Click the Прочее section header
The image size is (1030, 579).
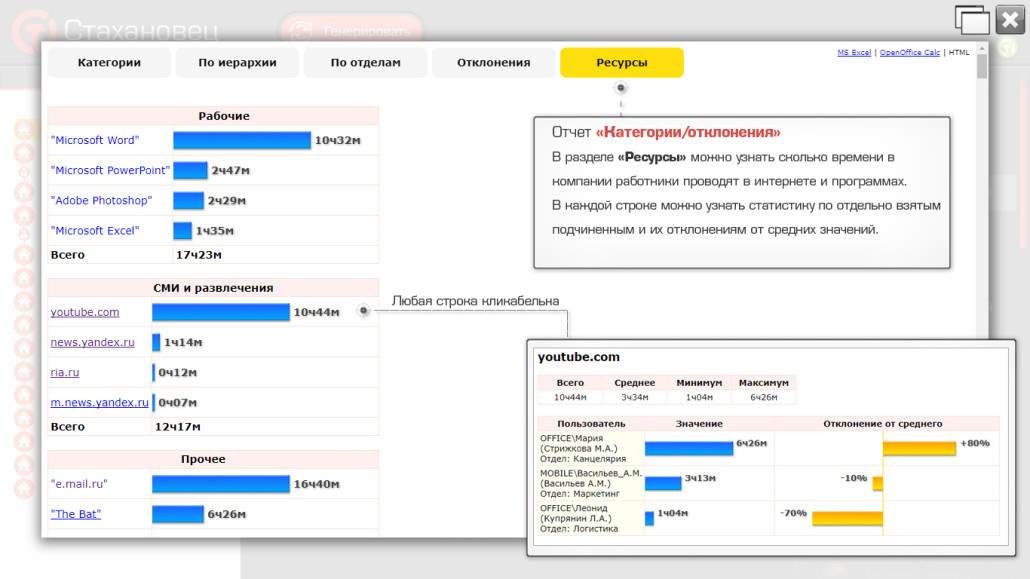click(x=213, y=459)
